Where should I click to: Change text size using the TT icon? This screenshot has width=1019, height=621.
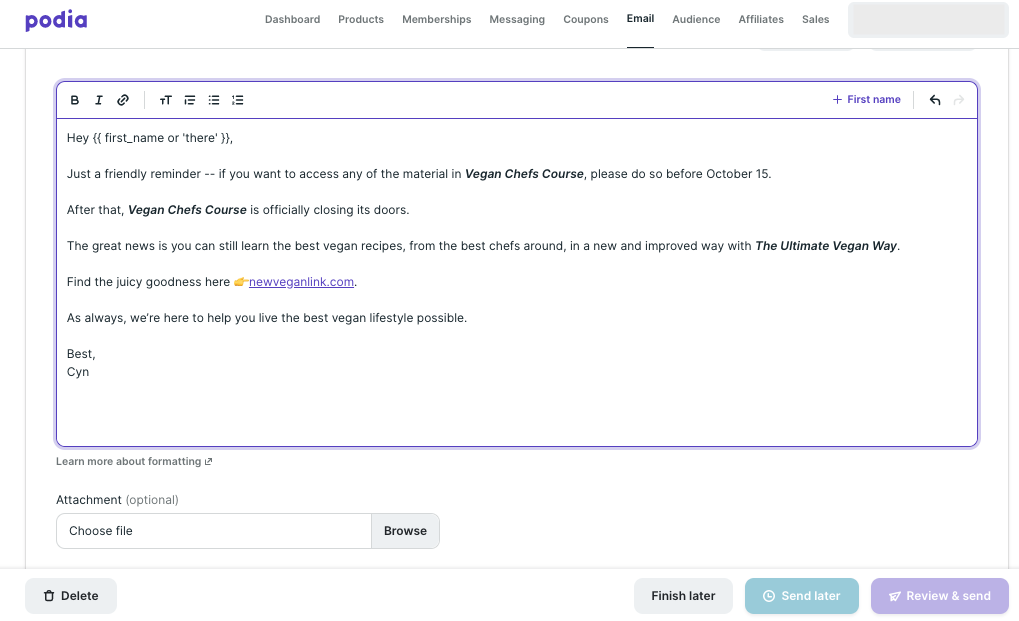tap(166, 100)
